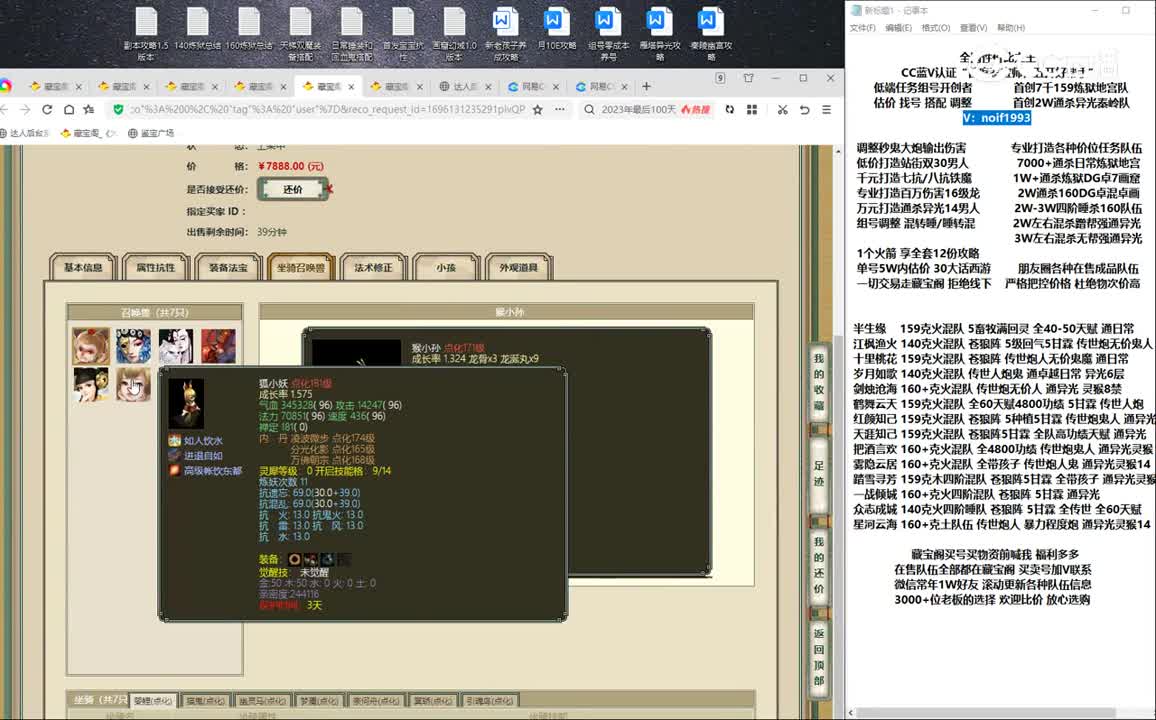
Task: Click 足迹 side button
Action: (x=818, y=475)
